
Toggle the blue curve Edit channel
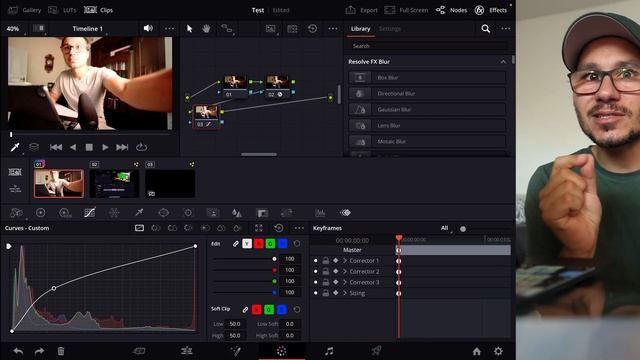click(282, 244)
